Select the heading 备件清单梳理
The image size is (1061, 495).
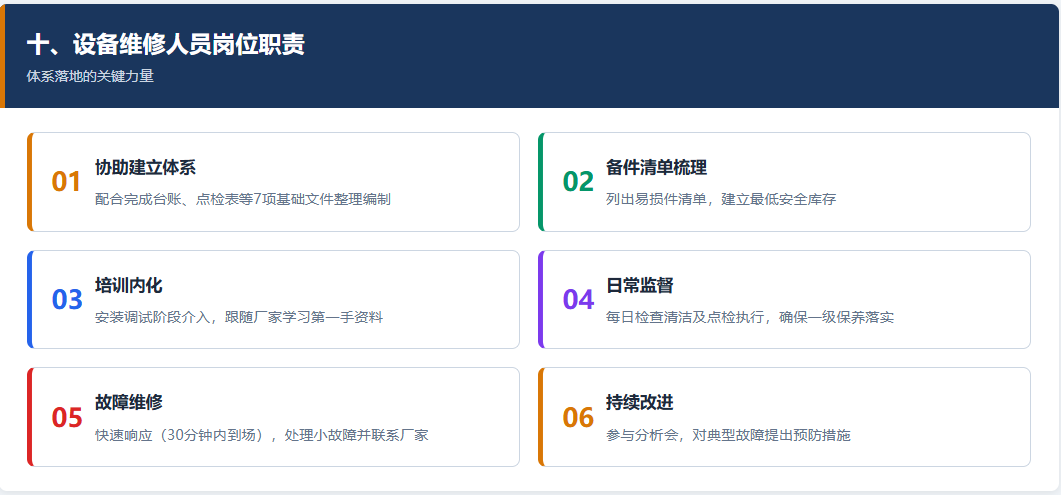pyautogui.click(x=656, y=167)
